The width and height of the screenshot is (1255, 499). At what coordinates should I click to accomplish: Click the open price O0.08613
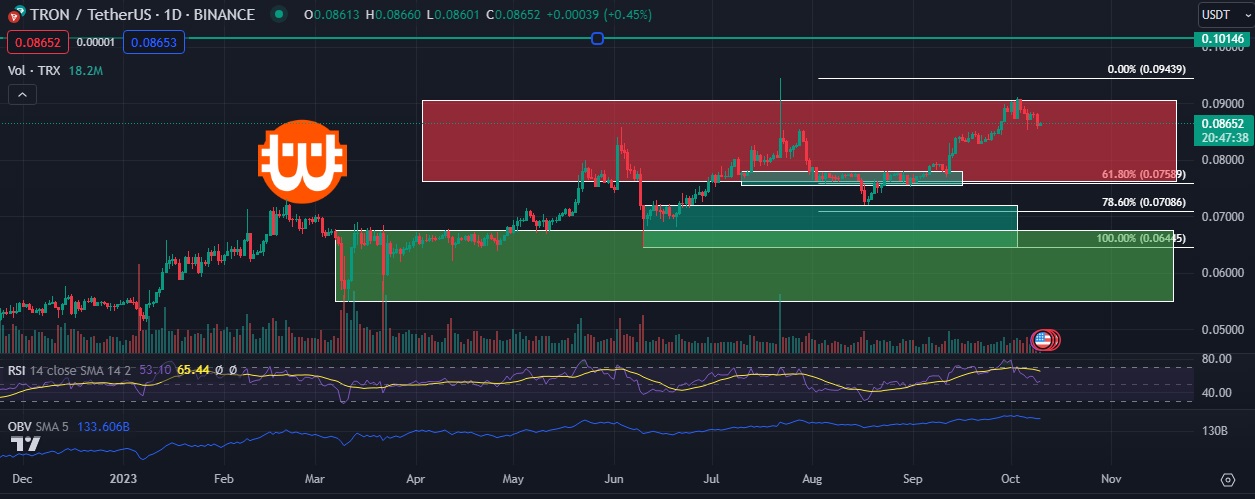(331, 15)
